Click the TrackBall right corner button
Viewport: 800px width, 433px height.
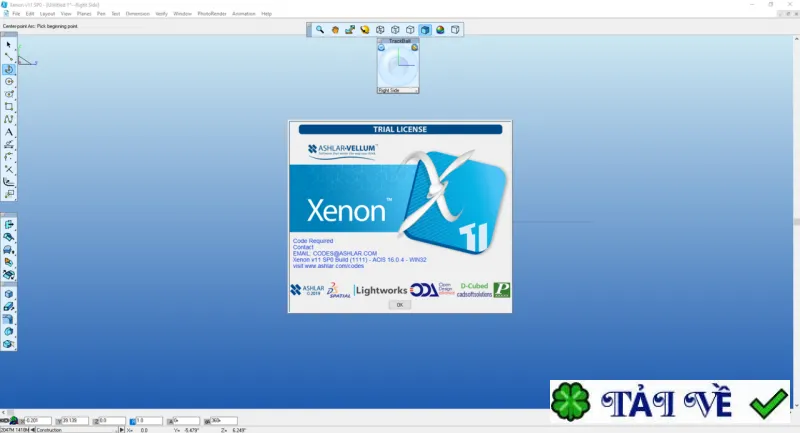414,47
